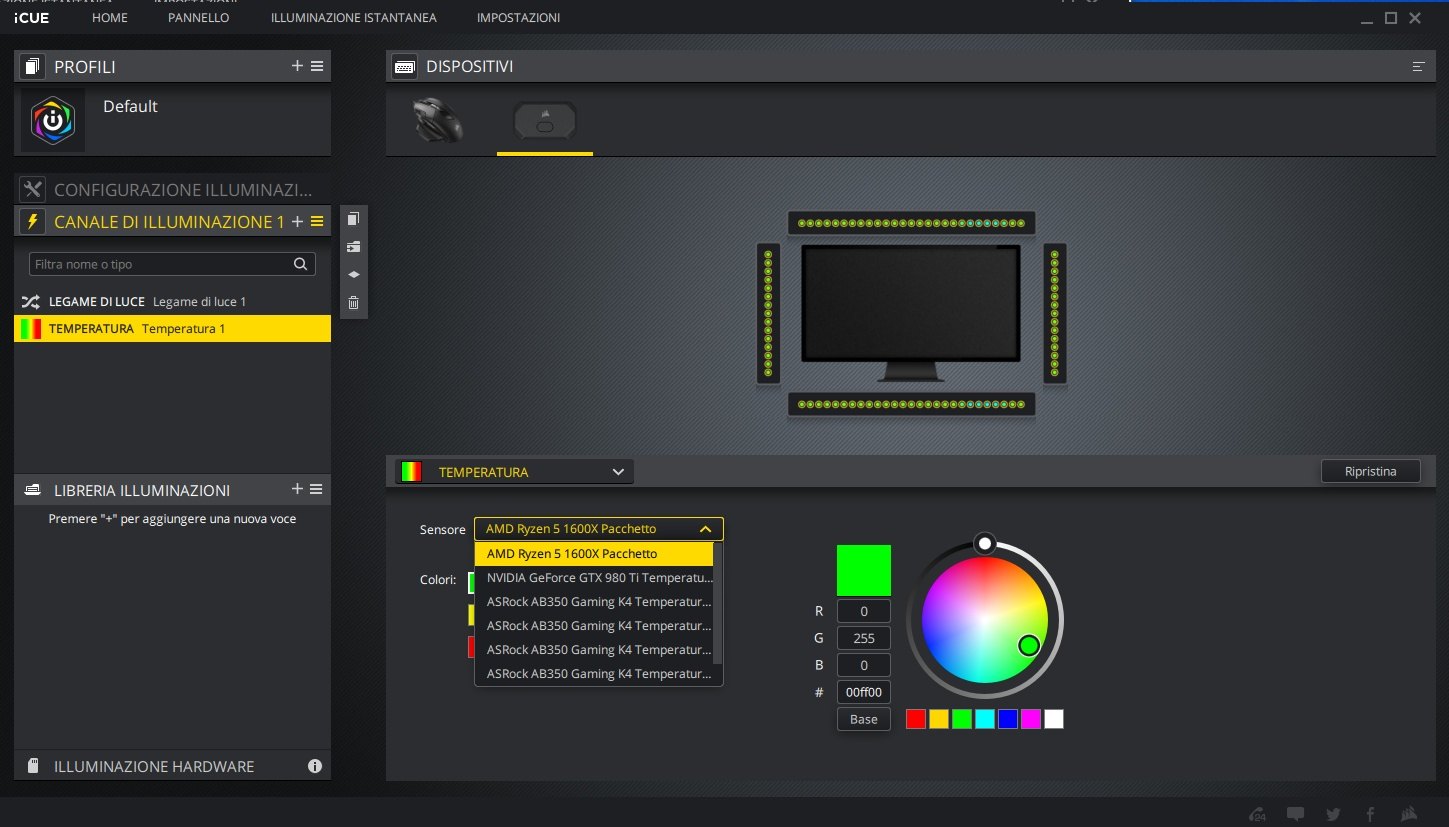This screenshot has width=1449, height=827.
Task: Open the Twitter link icon
Action: [1333, 813]
